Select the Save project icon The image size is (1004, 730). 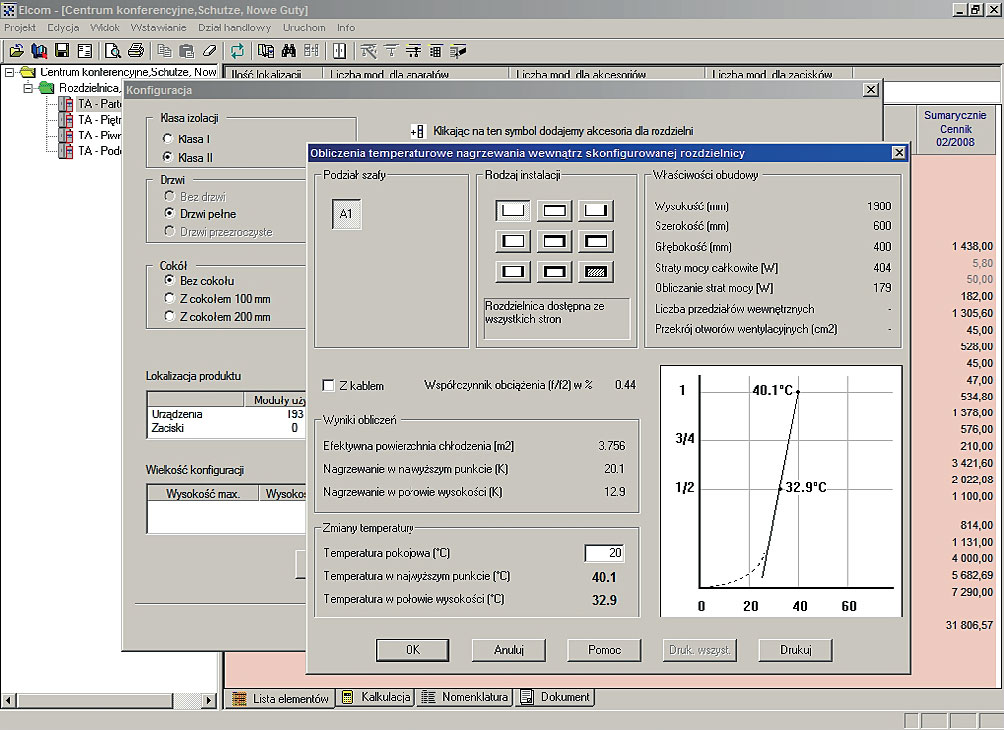[63, 50]
